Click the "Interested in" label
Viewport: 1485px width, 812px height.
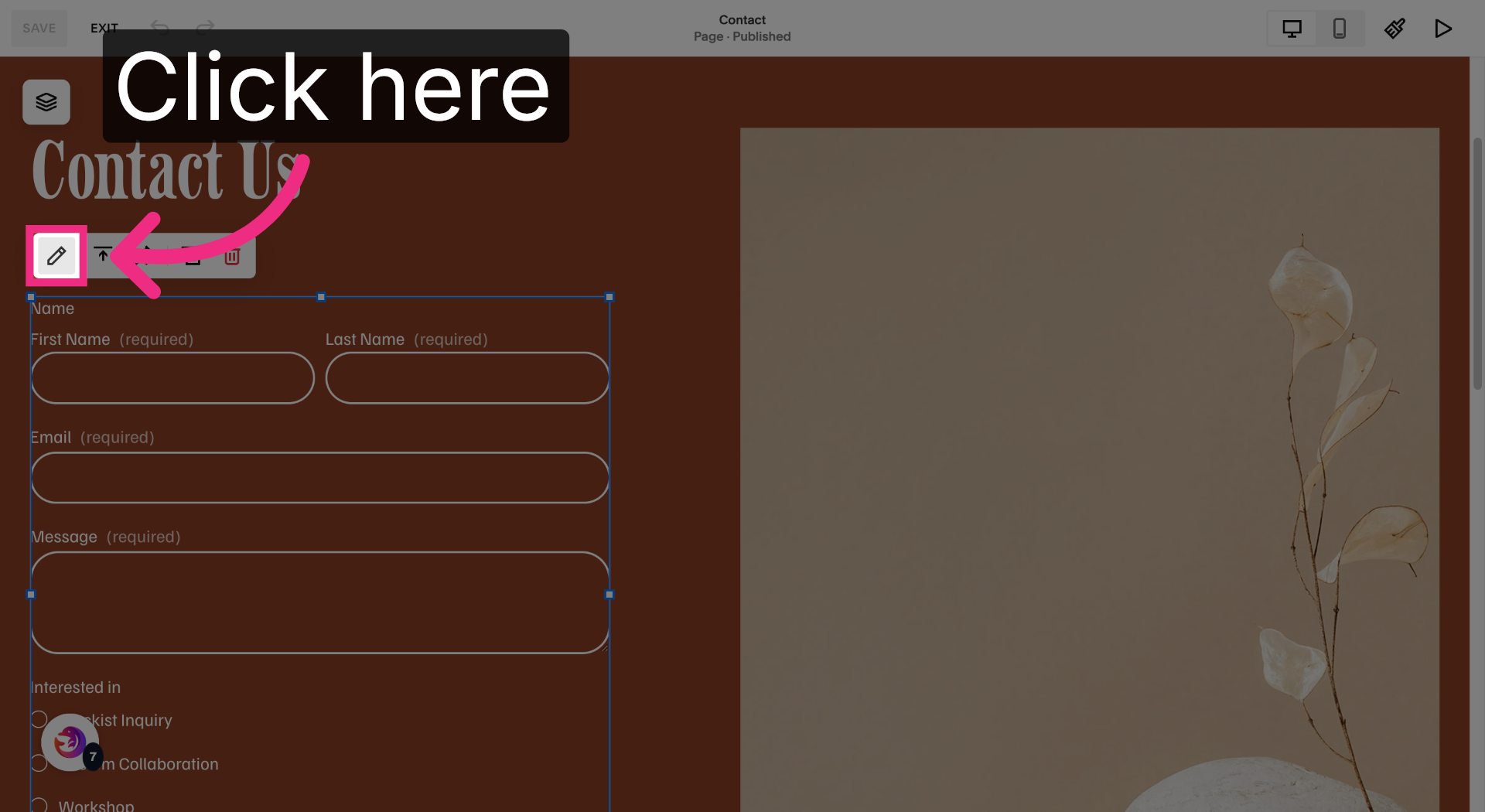[x=76, y=687]
